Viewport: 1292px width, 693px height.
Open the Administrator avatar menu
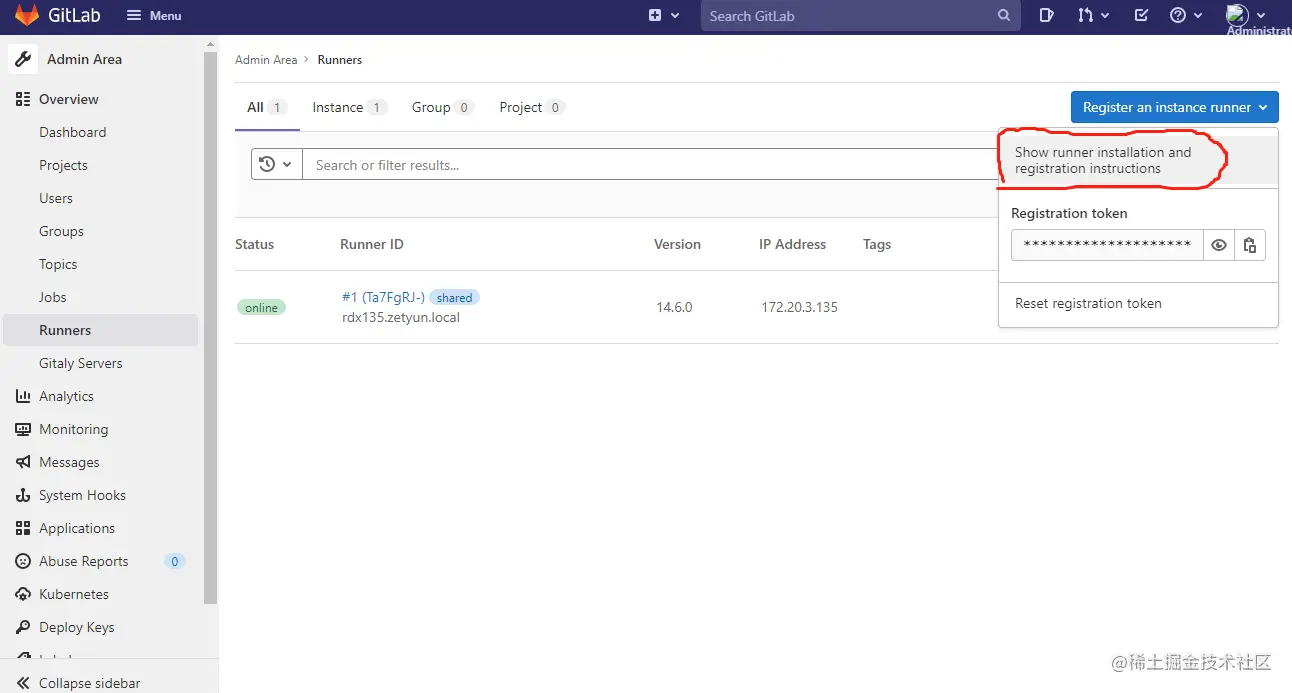tap(1246, 15)
